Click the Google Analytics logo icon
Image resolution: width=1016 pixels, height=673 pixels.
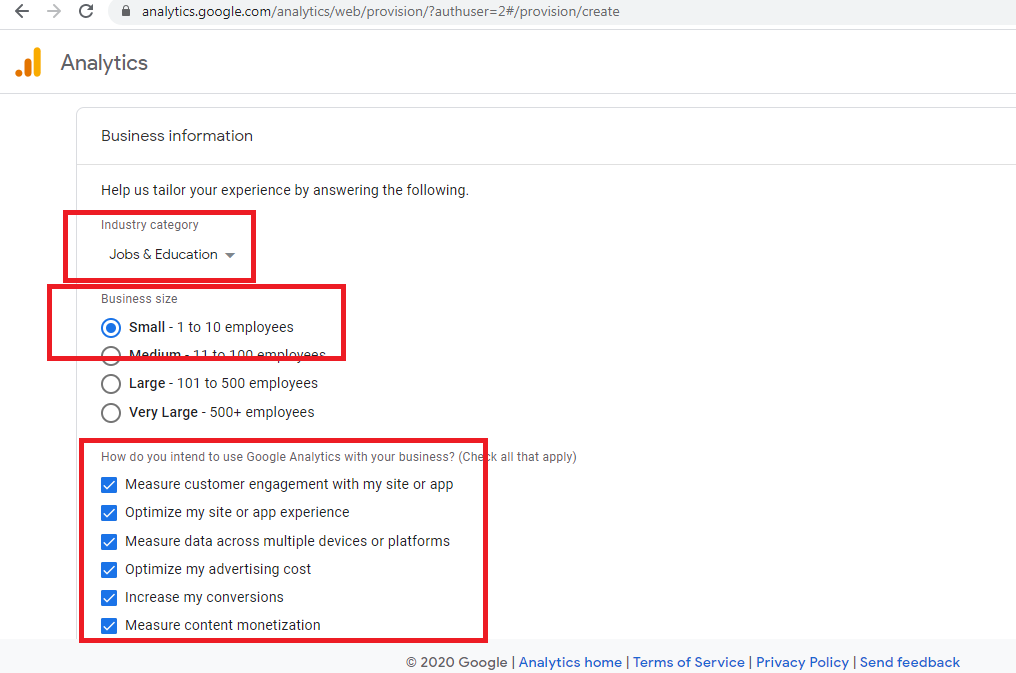tap(29, 62)
